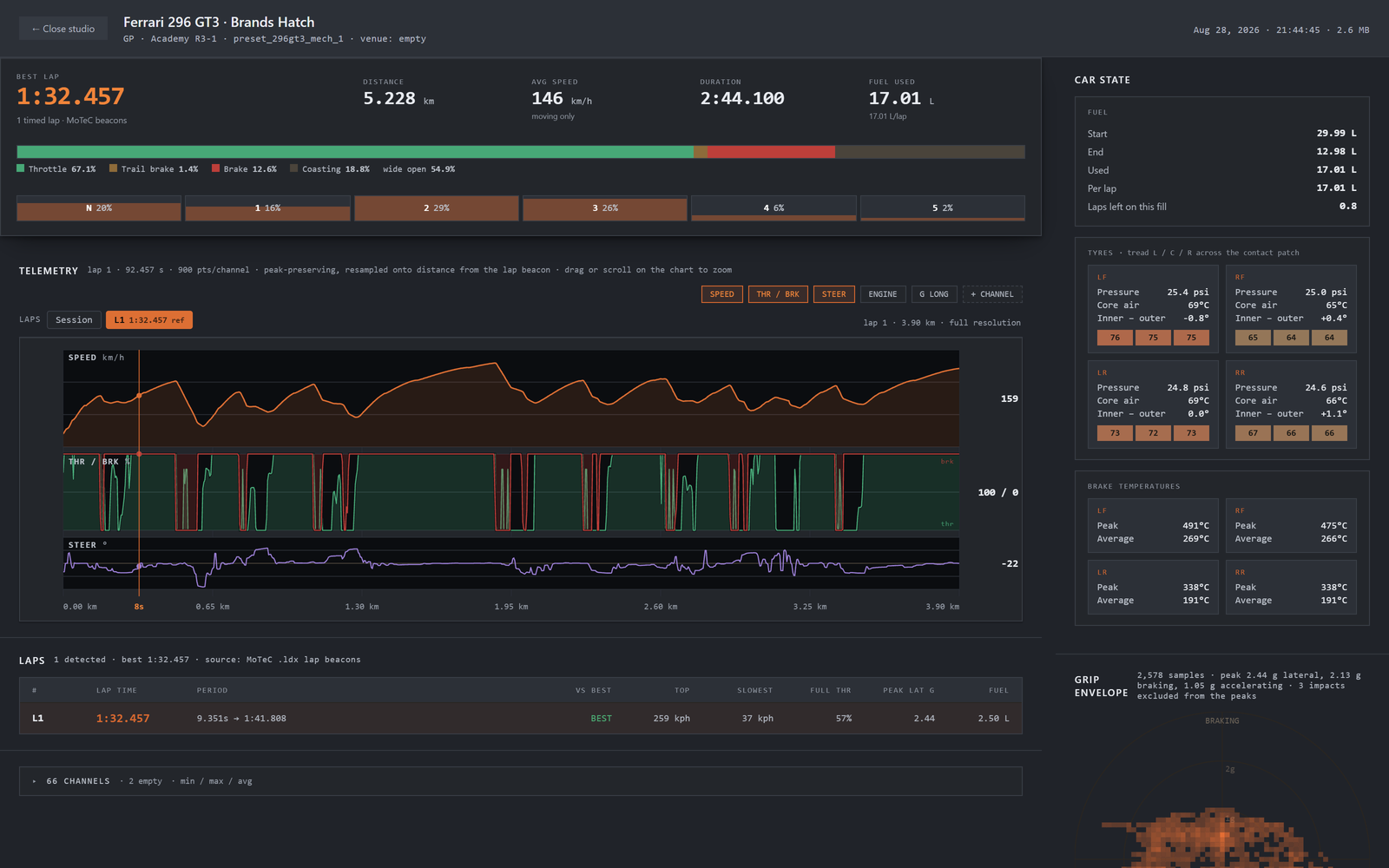Click the large best lap time 1:32.457
Image resolution: width=1389 pixels, height=868 pixels.
coord(70,96)
